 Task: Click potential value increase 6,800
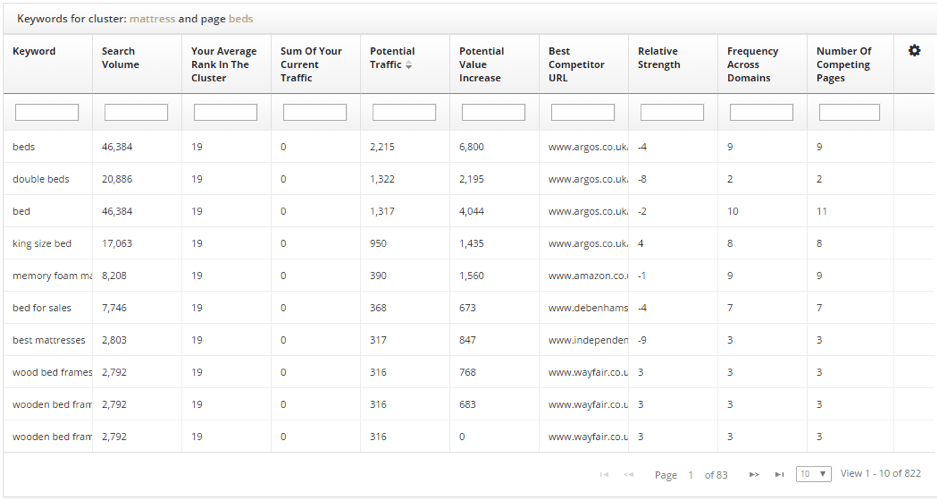471,147
